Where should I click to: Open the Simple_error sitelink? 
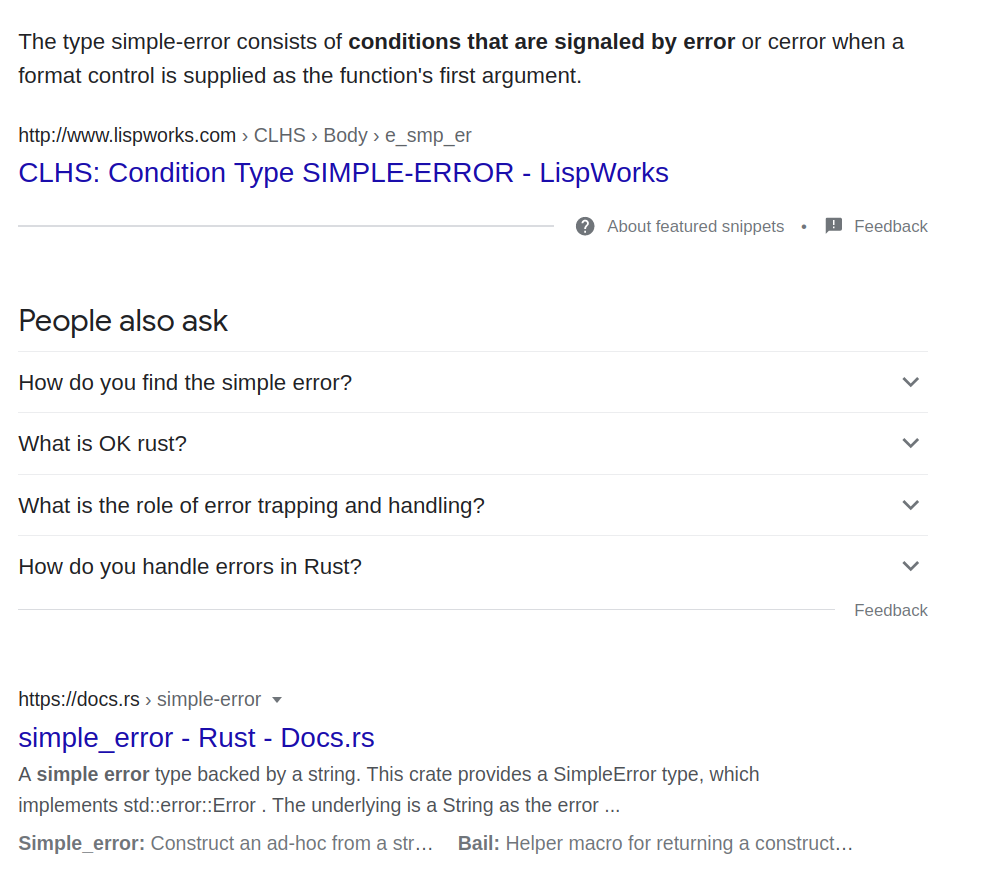(x=81, y=843)
